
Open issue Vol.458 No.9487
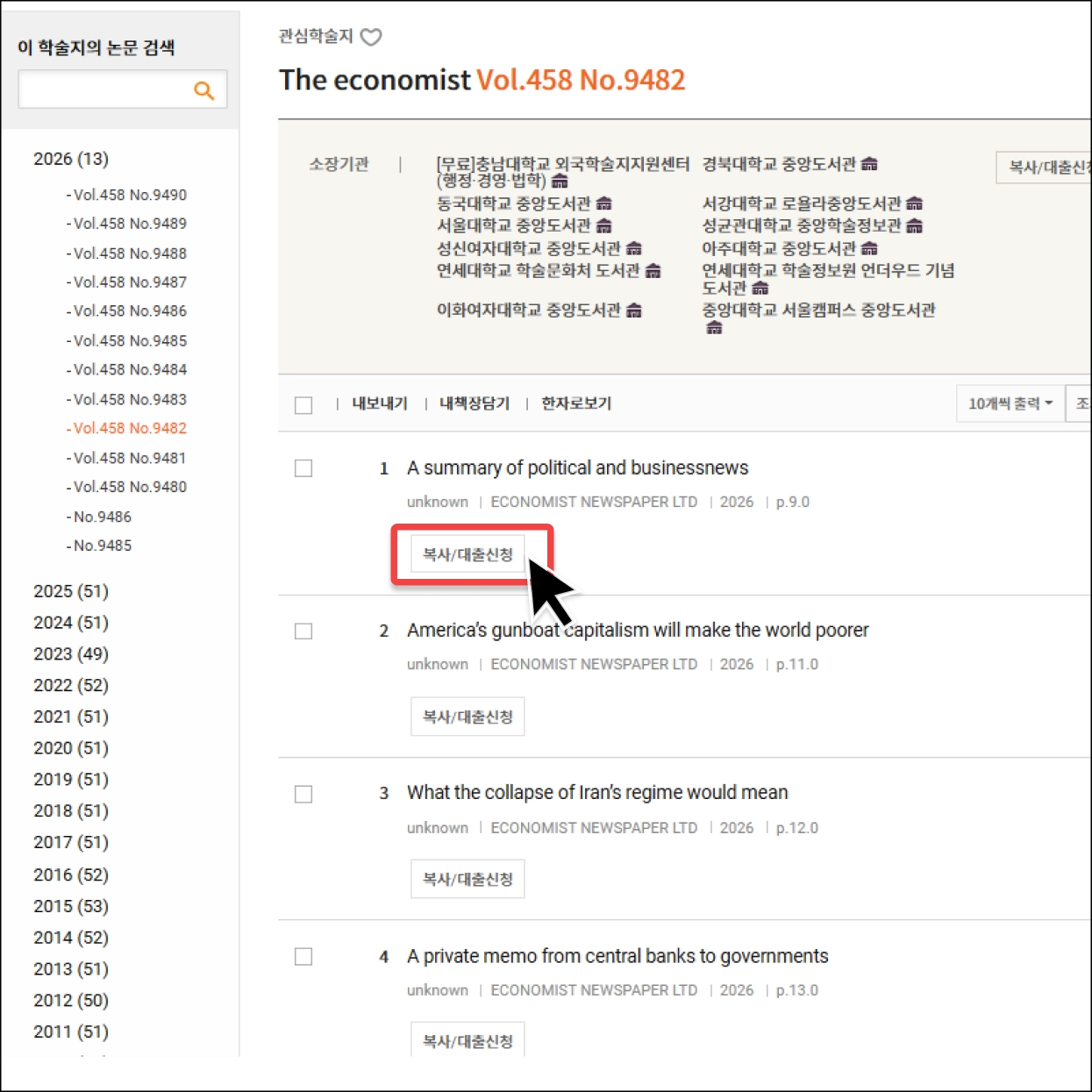coord(130,282)
